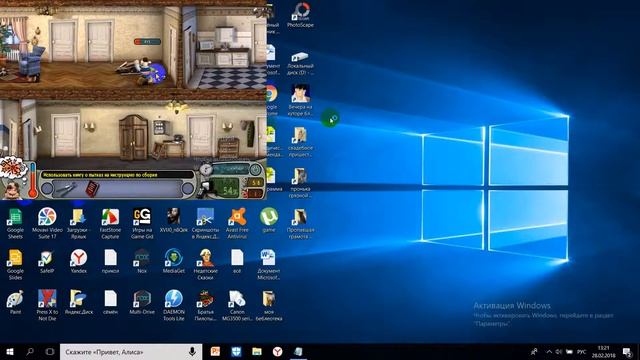Open the Вечера на хуторе shortcut
The width and height of the screenshot is (640, 360).
[x=300, y=100]
